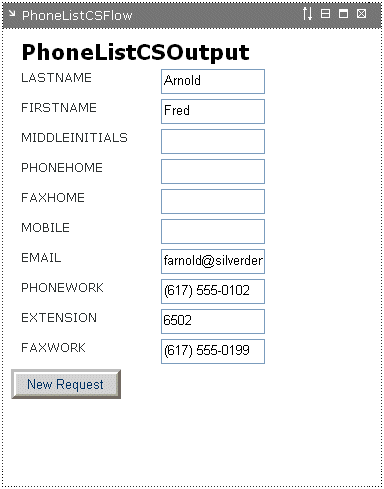Click the PhoneListCSOutput heading

pos(135,53)
